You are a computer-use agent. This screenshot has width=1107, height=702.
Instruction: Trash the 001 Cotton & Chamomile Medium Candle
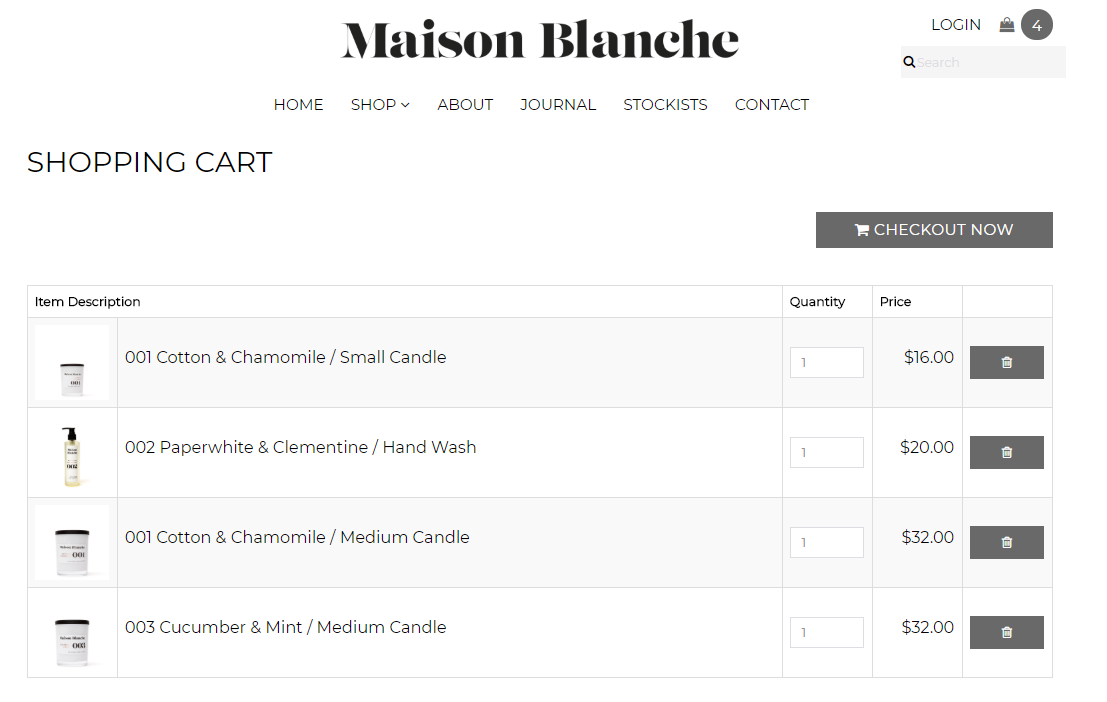[1006, 542]
